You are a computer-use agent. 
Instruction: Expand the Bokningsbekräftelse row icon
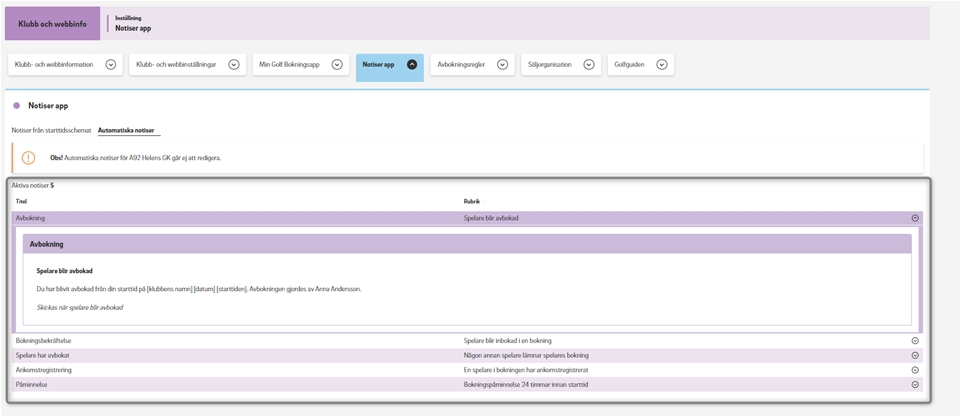click(915, 341)
